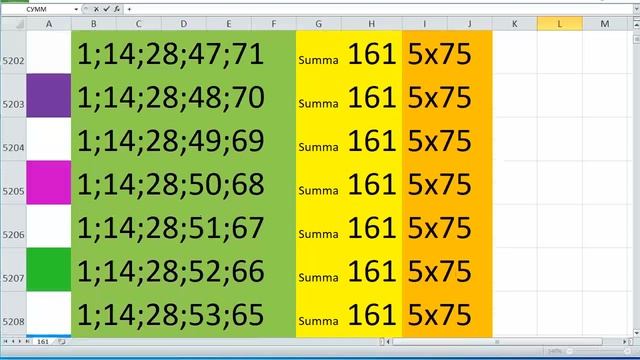Click vertical scrollbar down arrow
640x360 pixels.
(x=636, y=333)
